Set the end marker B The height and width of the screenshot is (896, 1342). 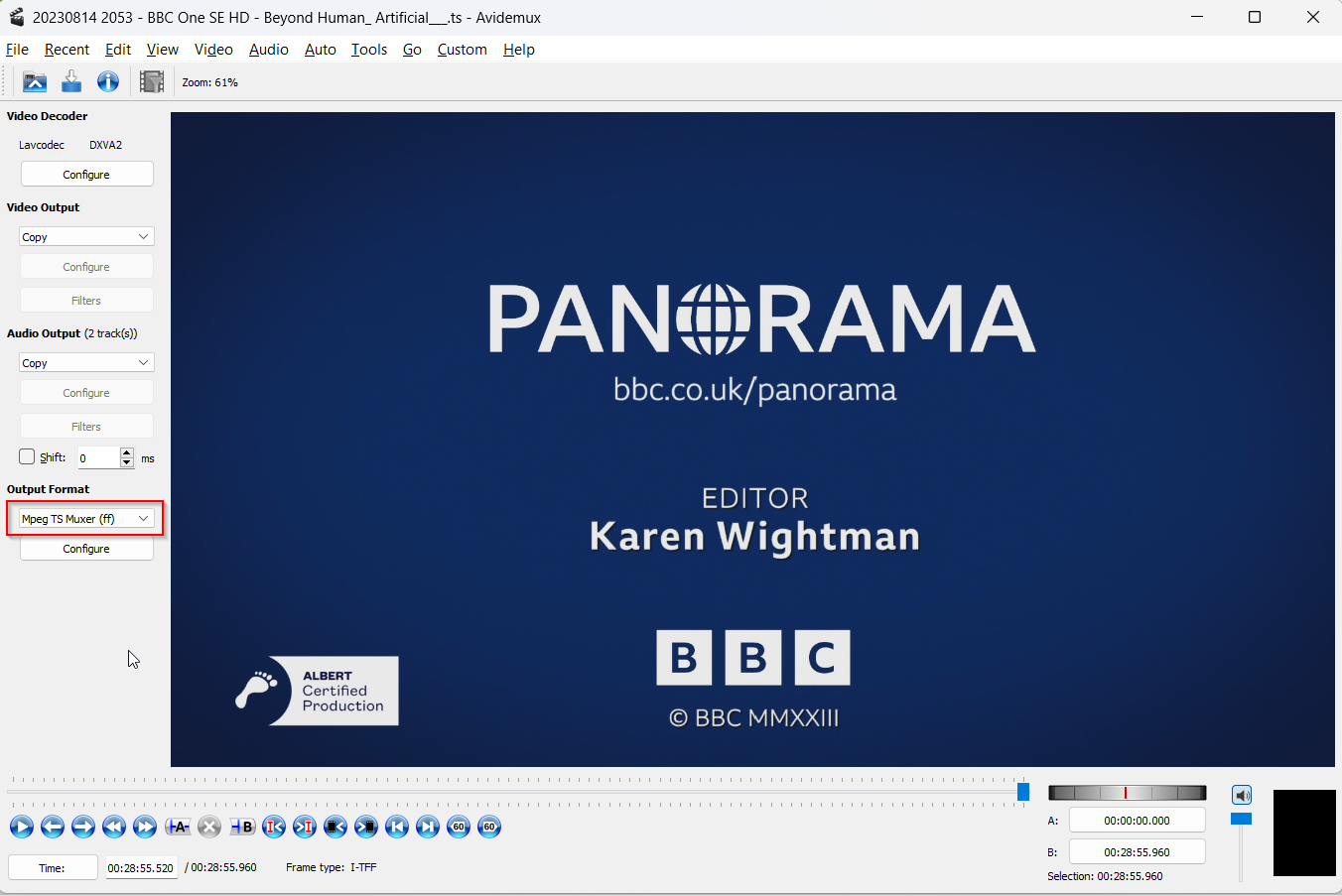click(x=242, y=827)
